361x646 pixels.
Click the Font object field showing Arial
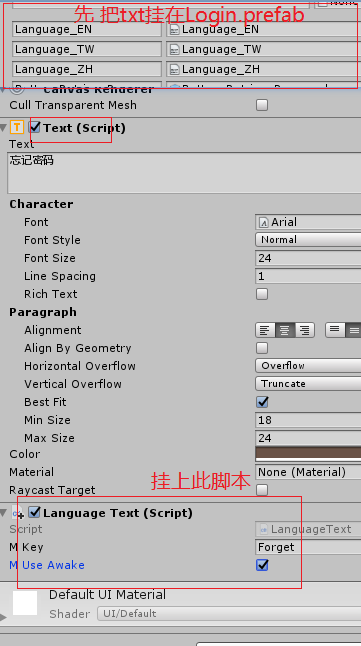pyautogui.click(x=308, y=222)
